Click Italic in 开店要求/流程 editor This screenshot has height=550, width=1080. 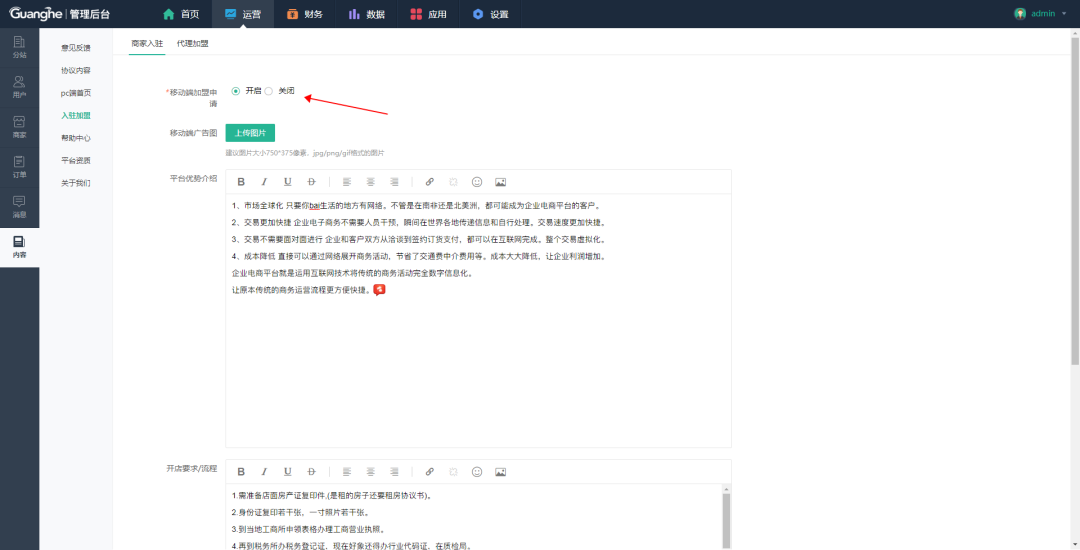[x=264, y=472]
